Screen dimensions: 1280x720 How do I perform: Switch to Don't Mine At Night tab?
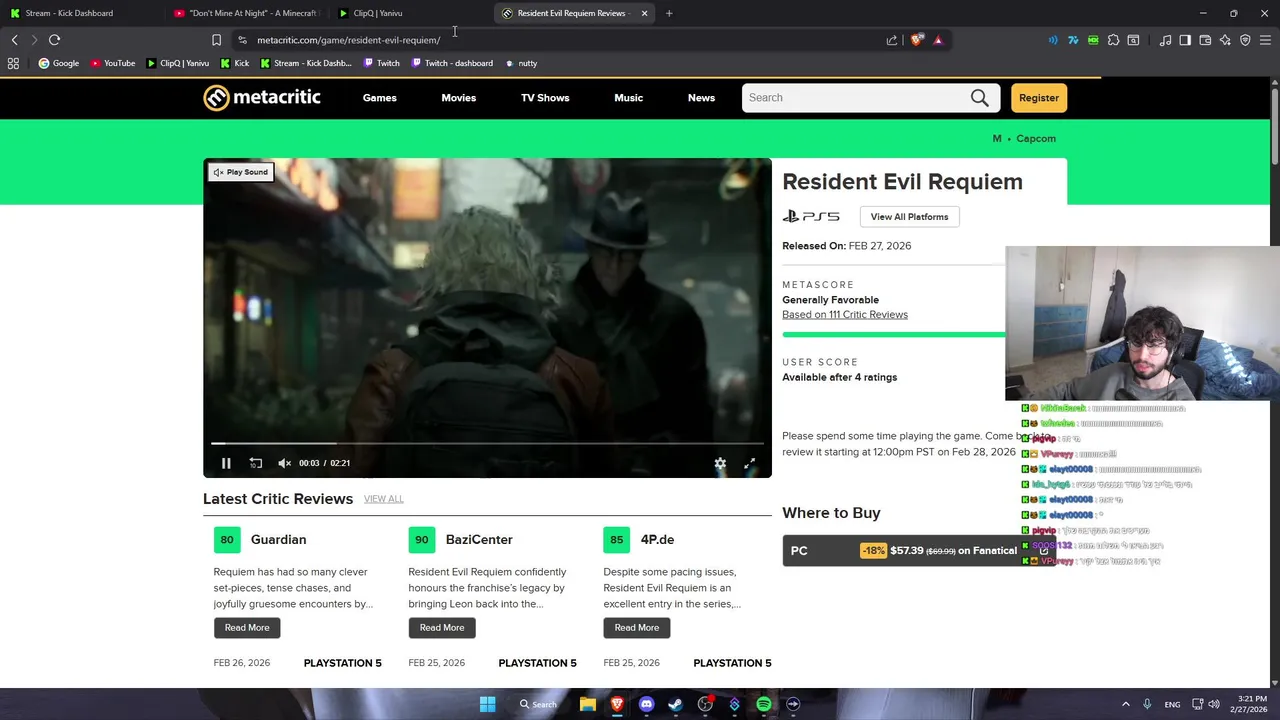coord(246,13)
